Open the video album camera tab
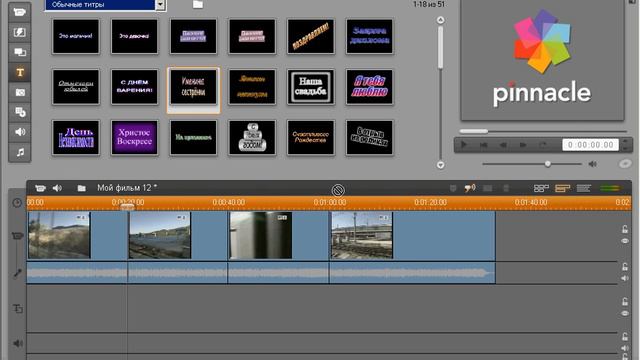The image size is (640, 360). click(x=19, y=12)
